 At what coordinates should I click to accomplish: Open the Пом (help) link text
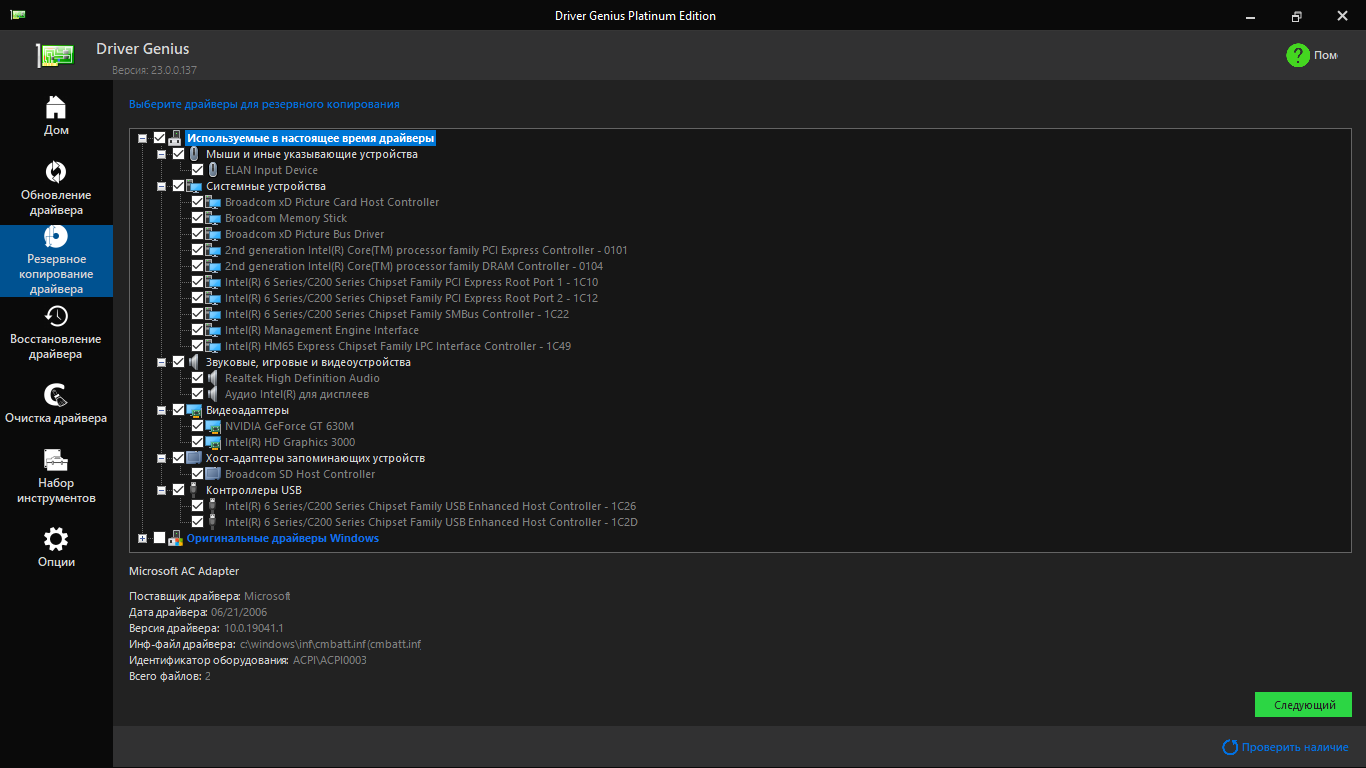(1326, 55)
